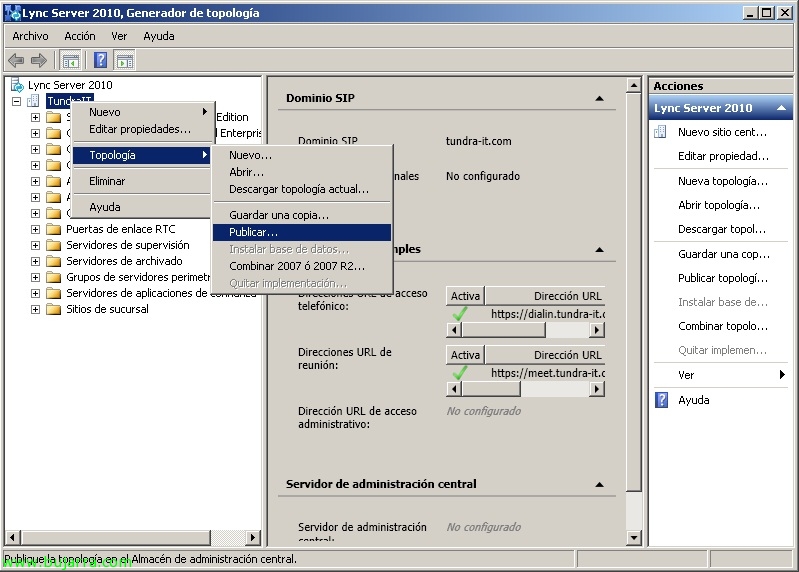Open the blue Help toolbar icon
This screenshot has width=799, height=572.
100,61
